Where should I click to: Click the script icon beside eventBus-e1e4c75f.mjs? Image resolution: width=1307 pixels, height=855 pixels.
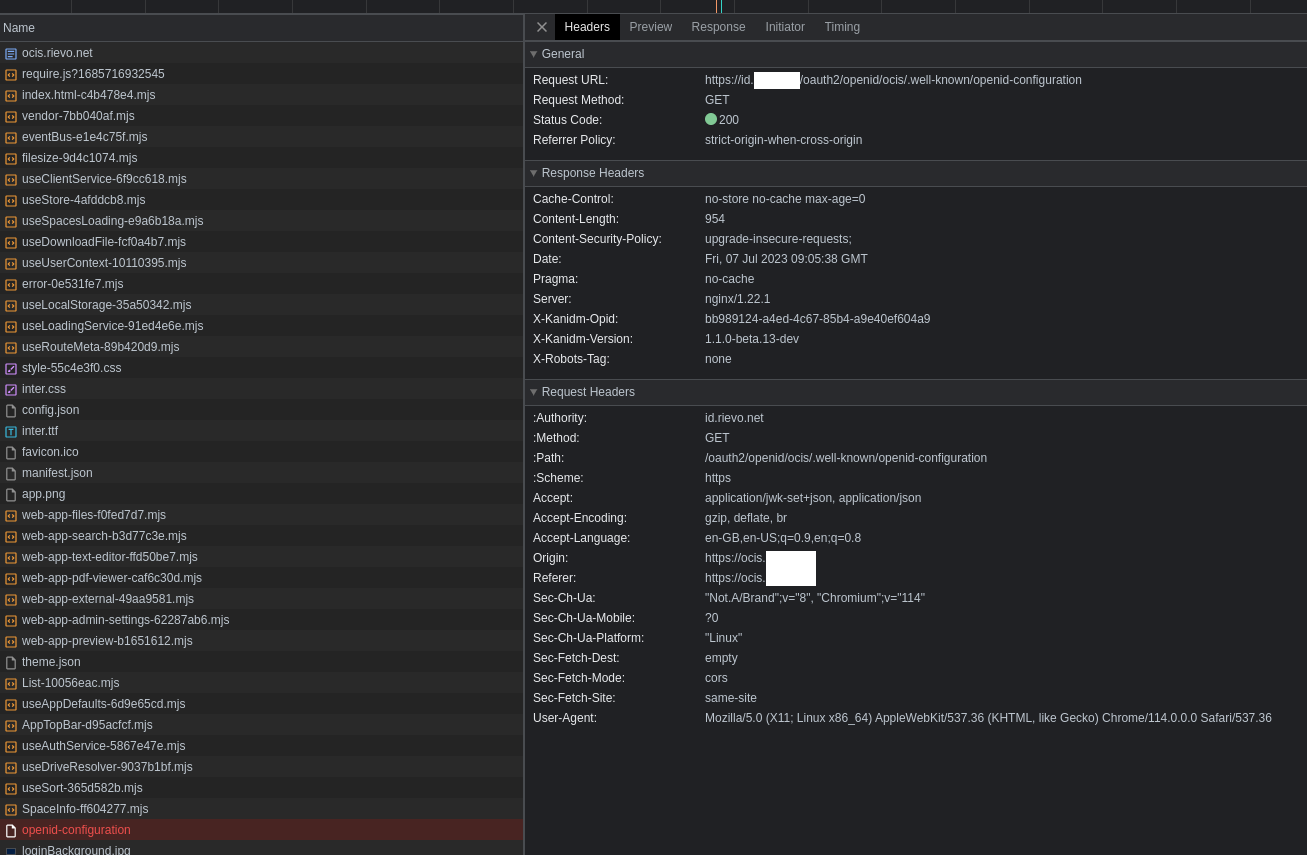(x=11, y=137)
